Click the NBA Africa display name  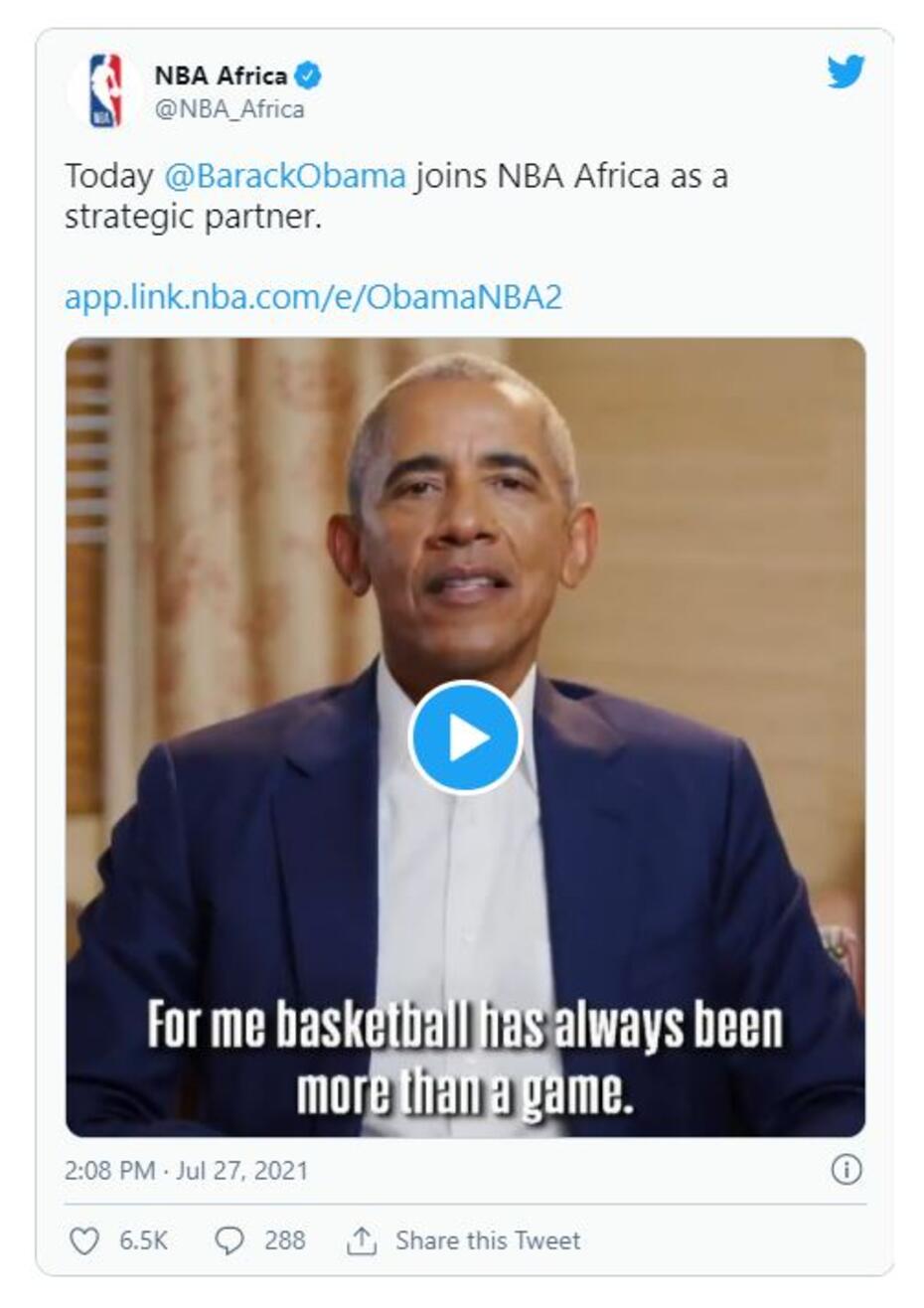(x=221, y=76)
